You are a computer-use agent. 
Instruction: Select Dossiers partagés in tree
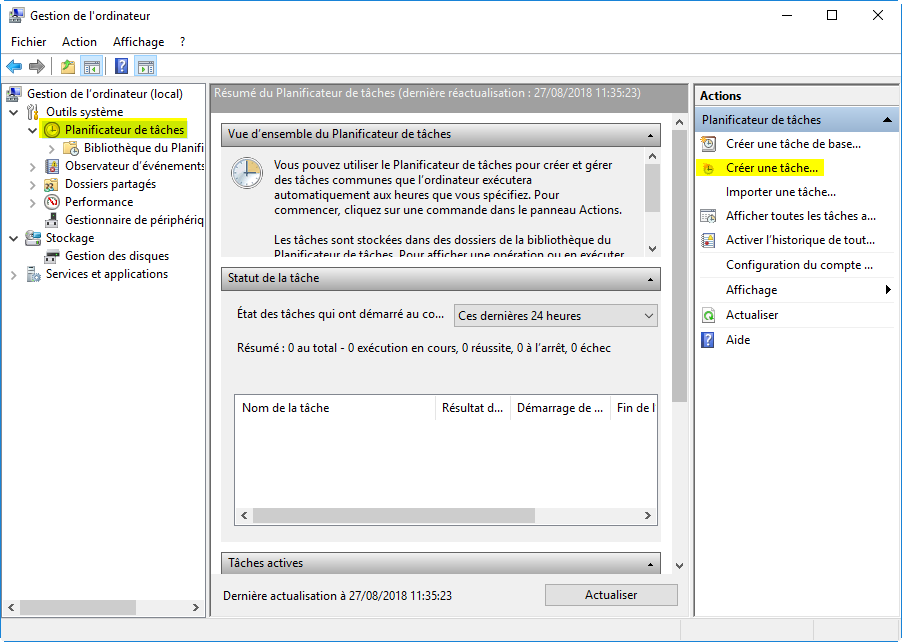(110, 184)
